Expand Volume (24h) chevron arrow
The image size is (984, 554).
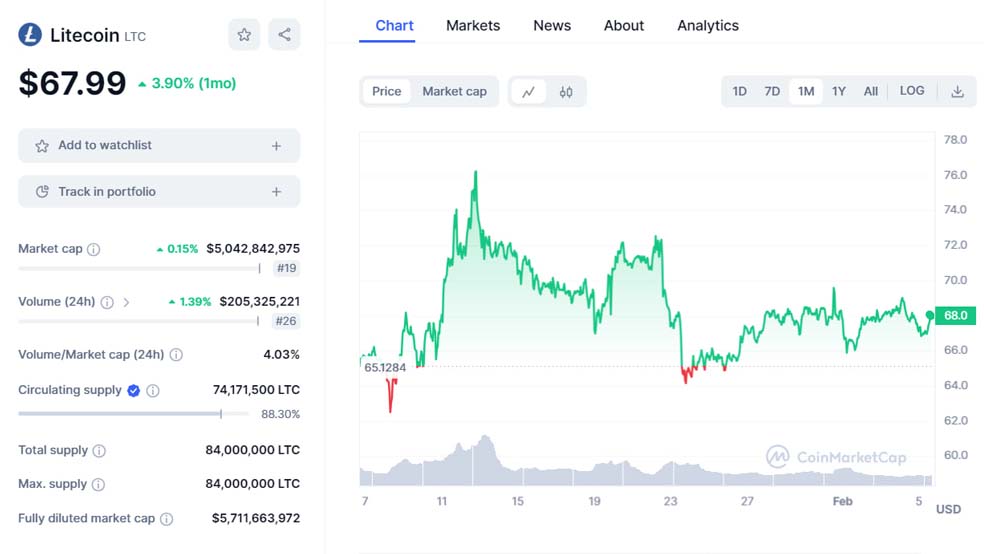(x=126, y=302)
